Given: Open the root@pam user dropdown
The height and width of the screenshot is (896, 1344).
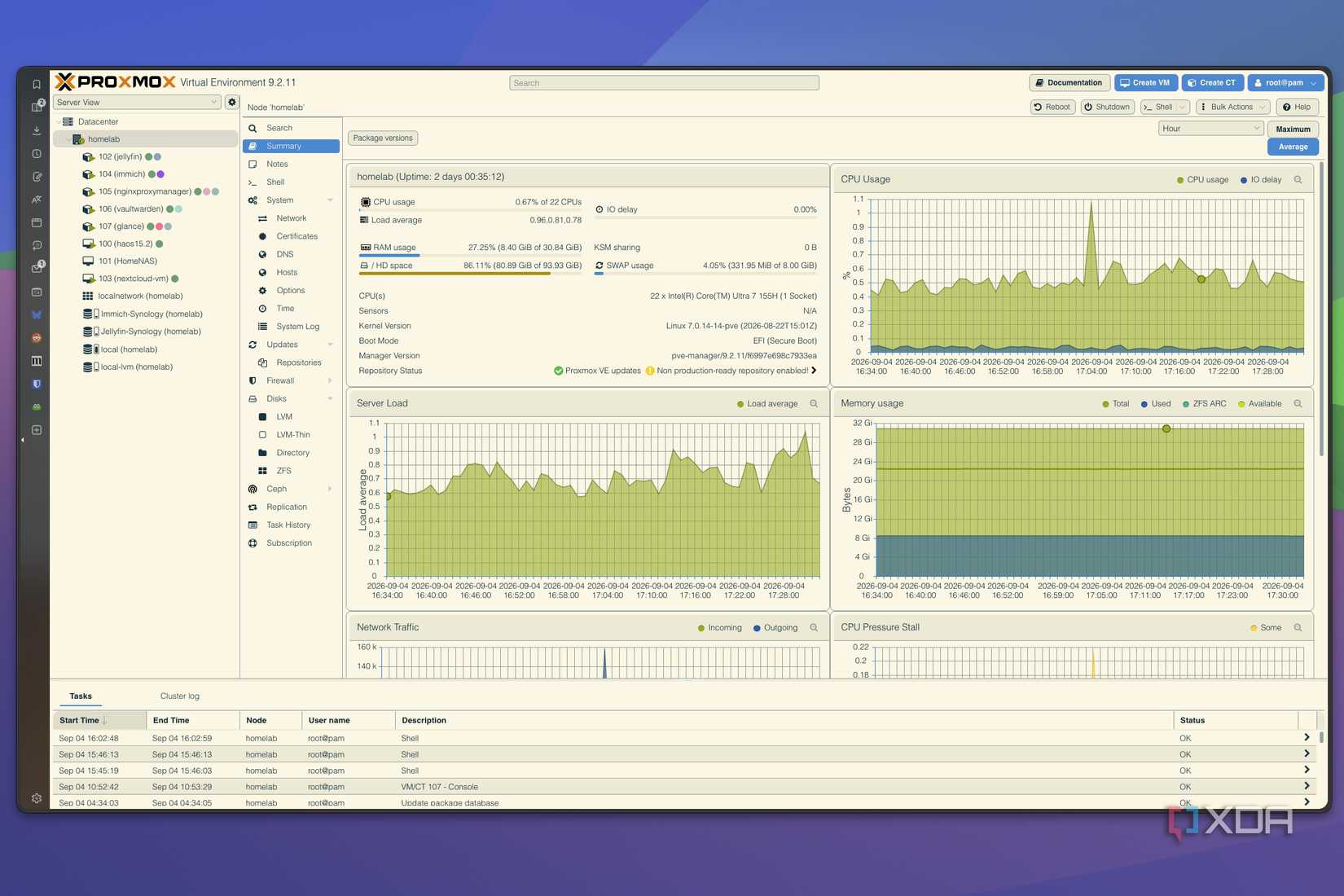Looking at the screenshot, I should point(1285,83).
